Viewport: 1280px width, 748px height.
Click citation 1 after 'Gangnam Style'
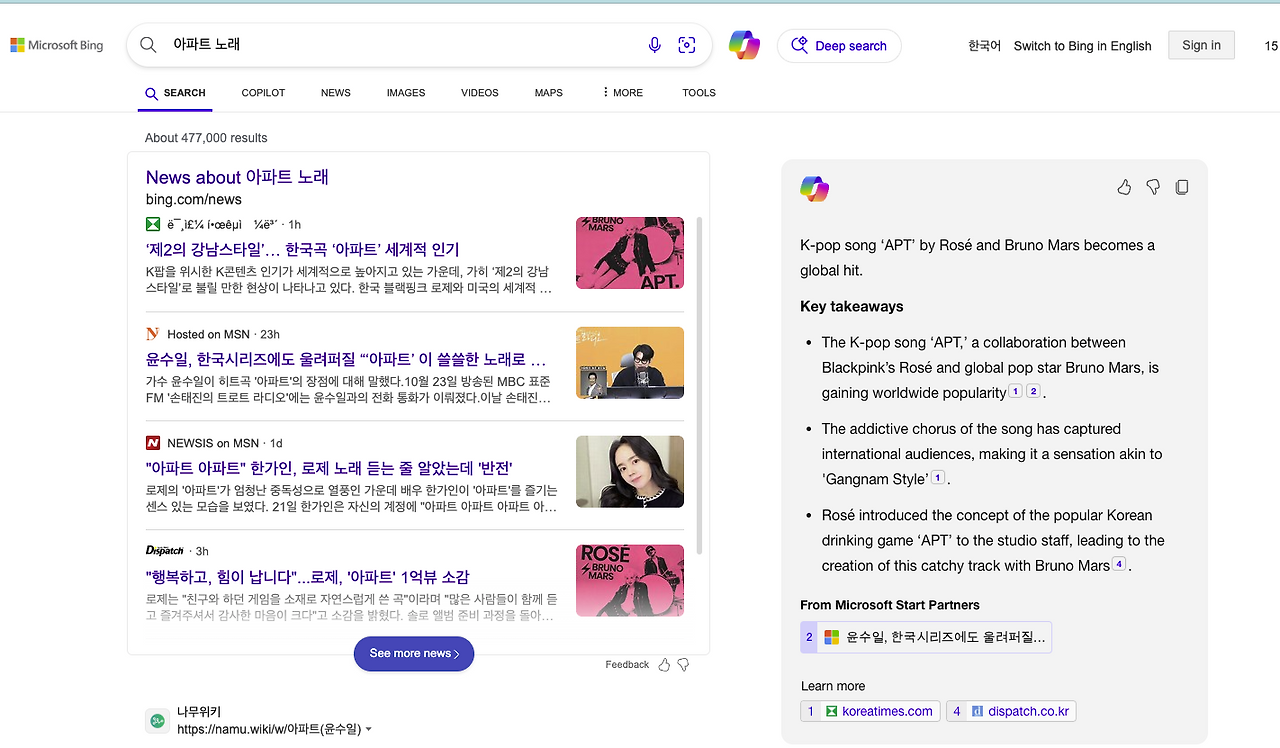click(938, 478)
